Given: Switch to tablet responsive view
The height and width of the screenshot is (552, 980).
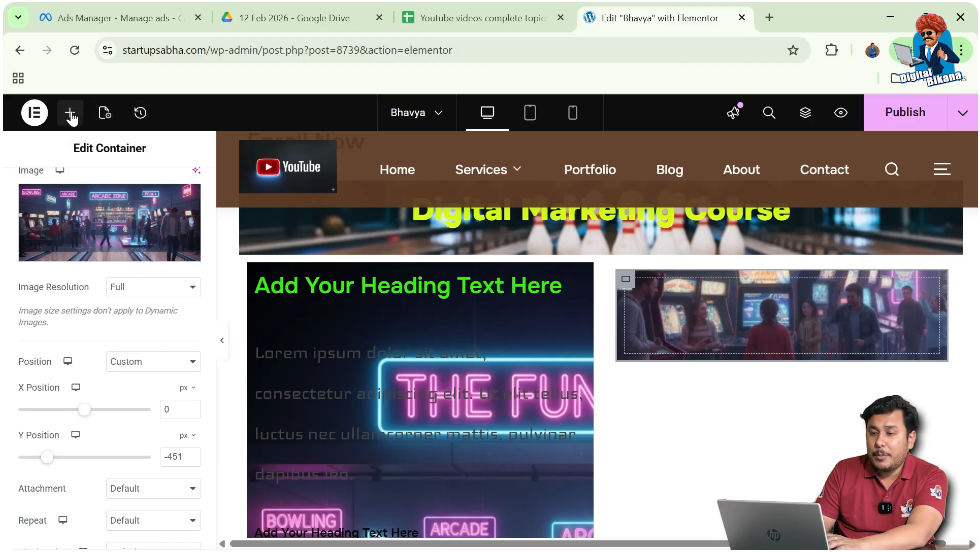Looking at the screenshot, I should click(x=530, y=113).
